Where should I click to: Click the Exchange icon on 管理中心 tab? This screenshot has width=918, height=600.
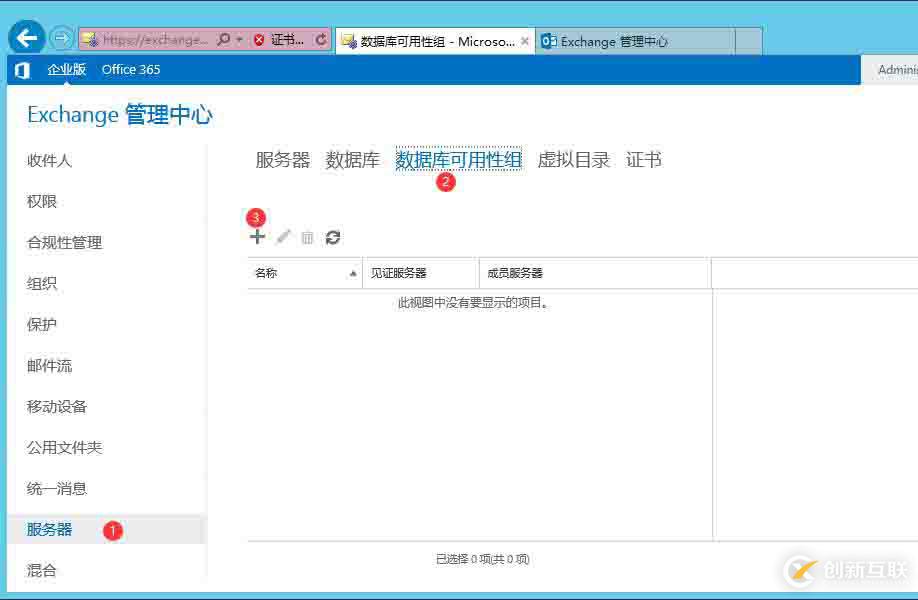pyautogui.click(x=548, y=41)
